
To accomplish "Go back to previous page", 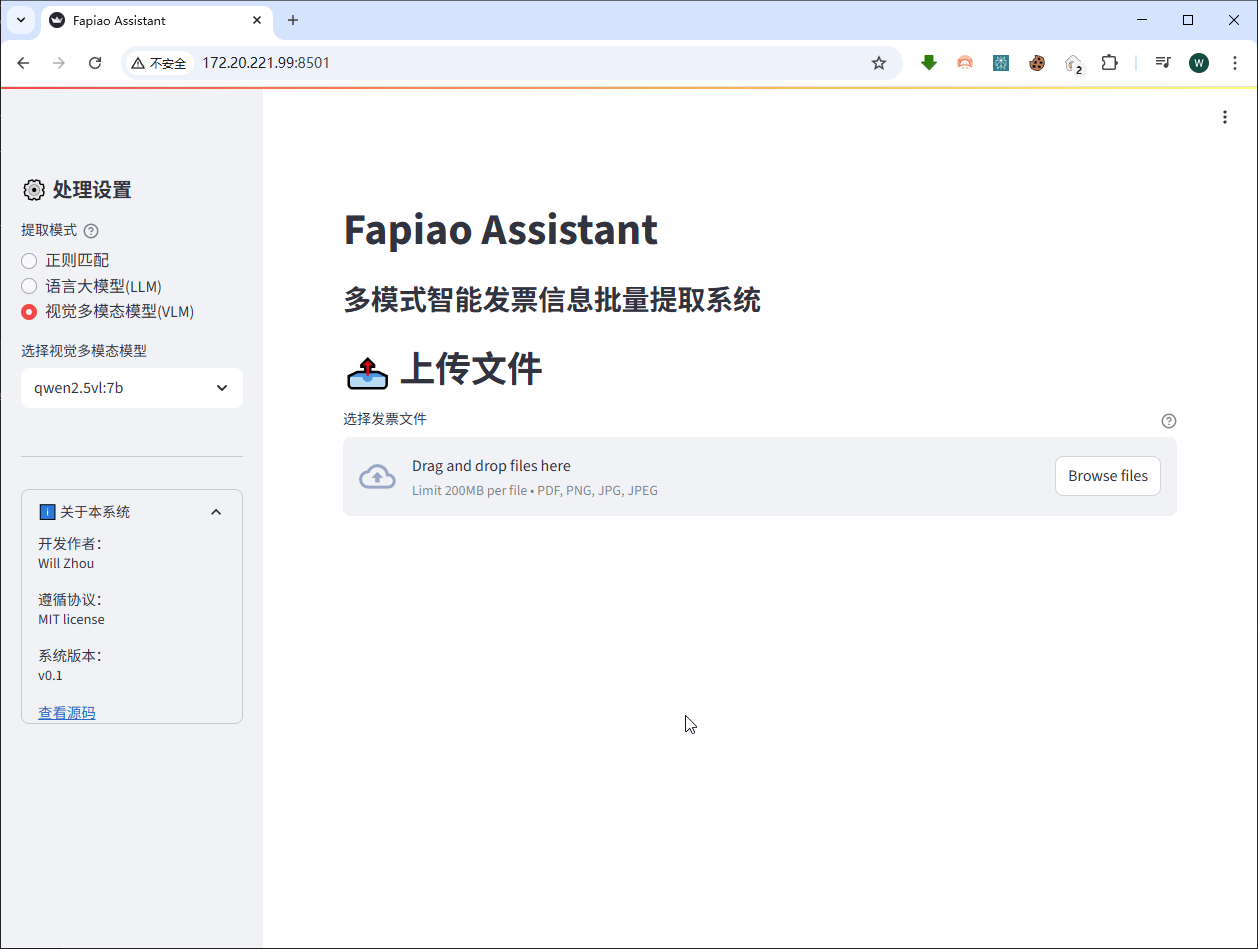I will point(23,63).
